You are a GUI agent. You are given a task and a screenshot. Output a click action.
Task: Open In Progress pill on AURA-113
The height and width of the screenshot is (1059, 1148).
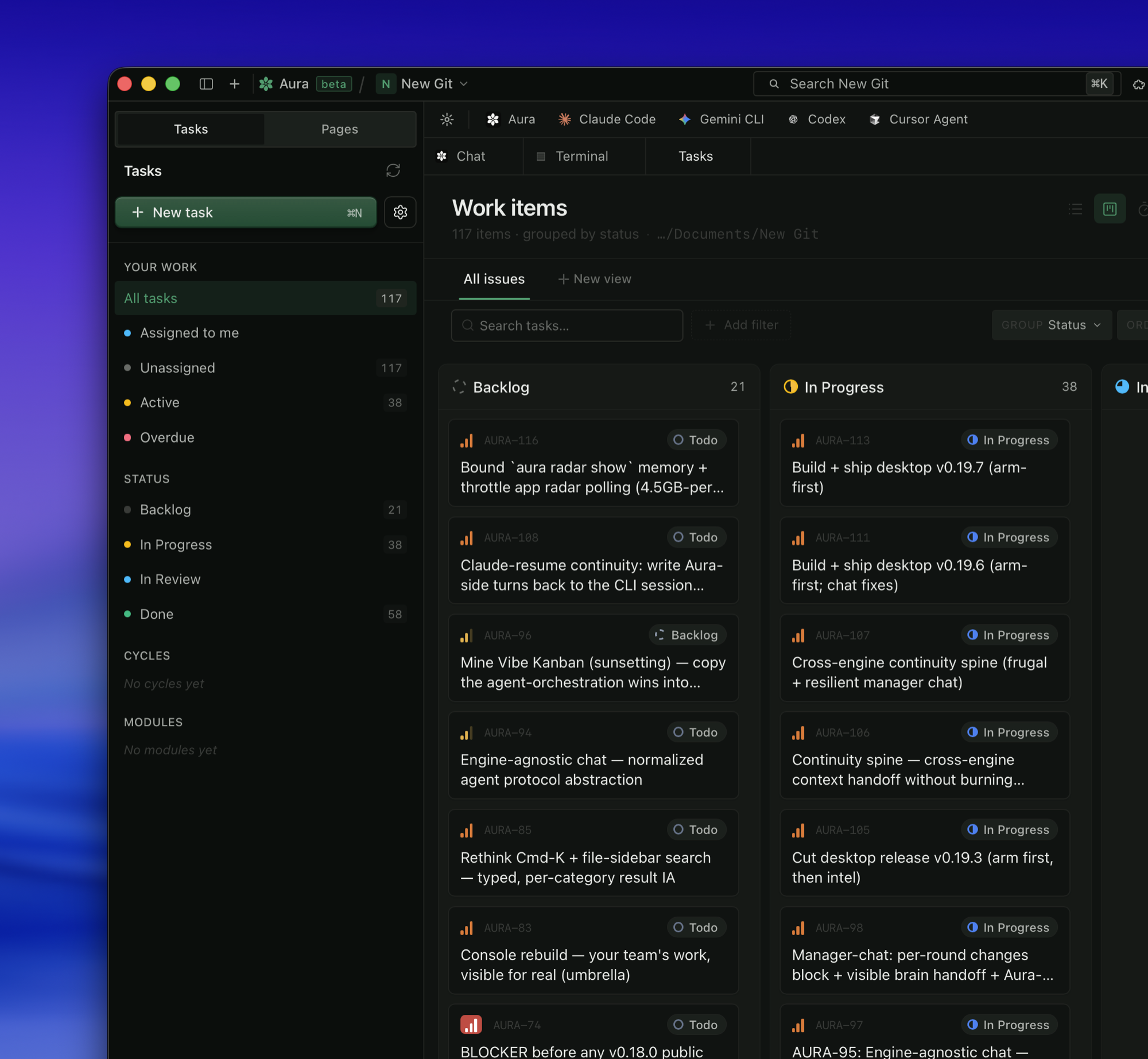1009,440
